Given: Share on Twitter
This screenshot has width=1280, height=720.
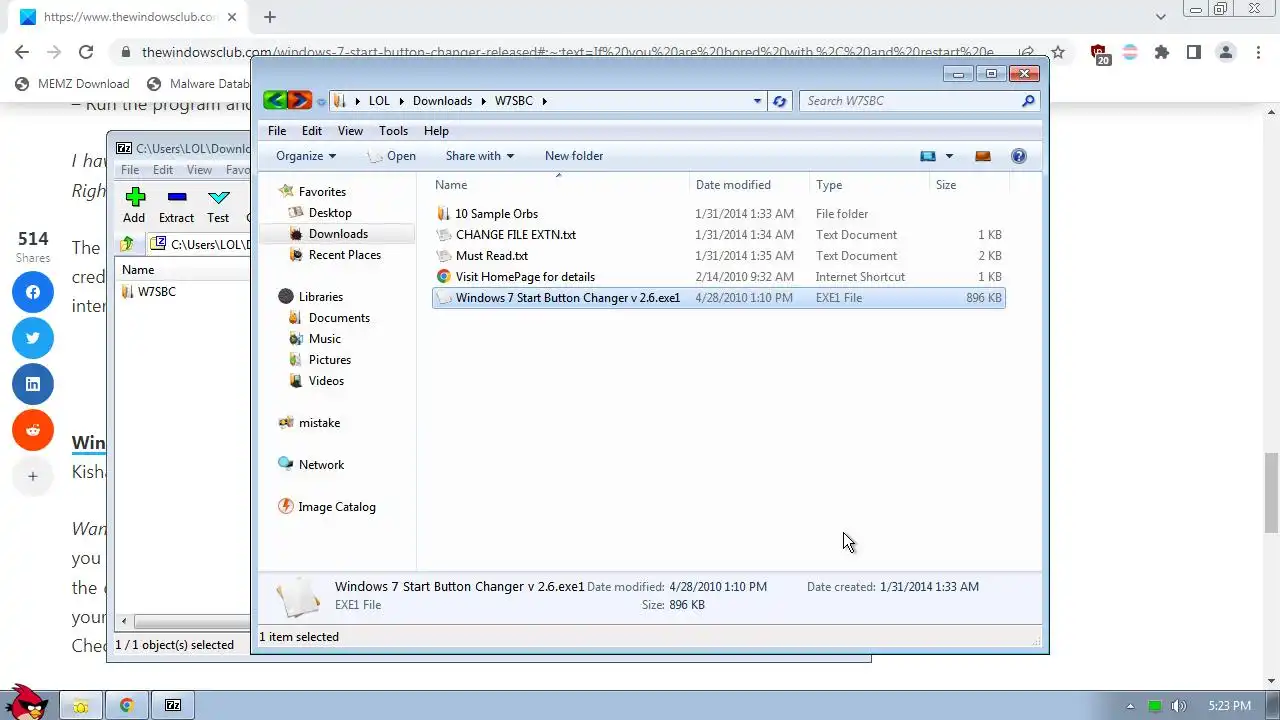Looking at the screenshot, I should point(33,338).
